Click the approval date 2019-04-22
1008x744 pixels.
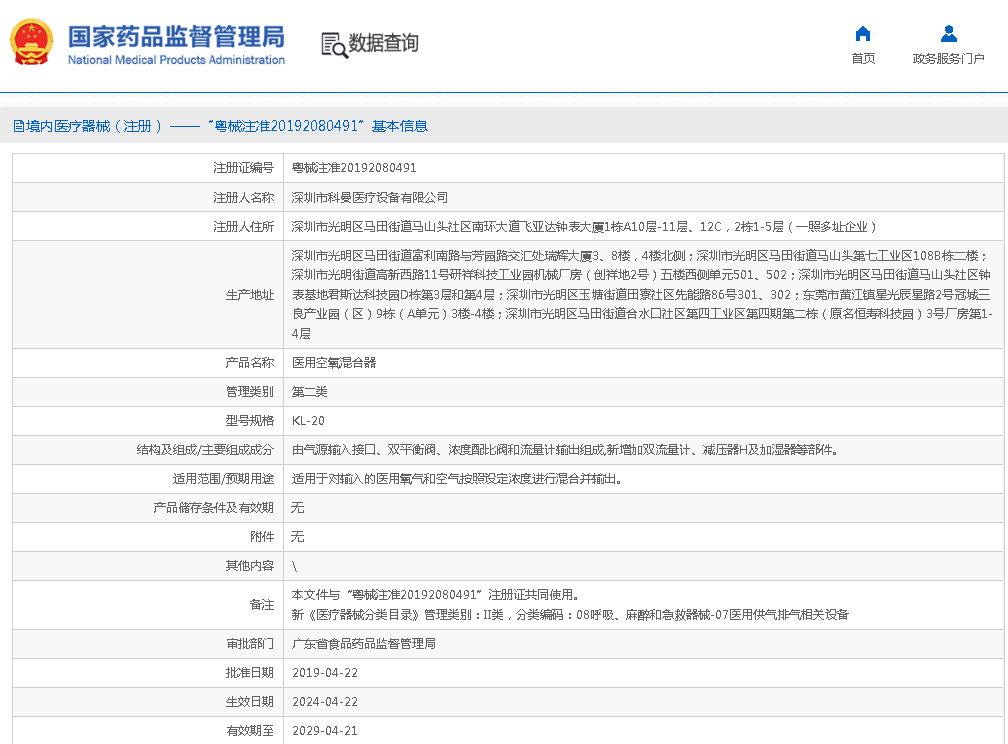[x=325, y=673]
